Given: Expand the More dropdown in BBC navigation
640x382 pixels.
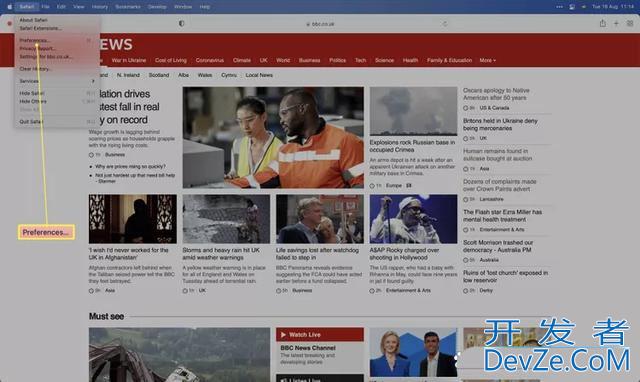Looking at the screenshot, I should [487, 60].
